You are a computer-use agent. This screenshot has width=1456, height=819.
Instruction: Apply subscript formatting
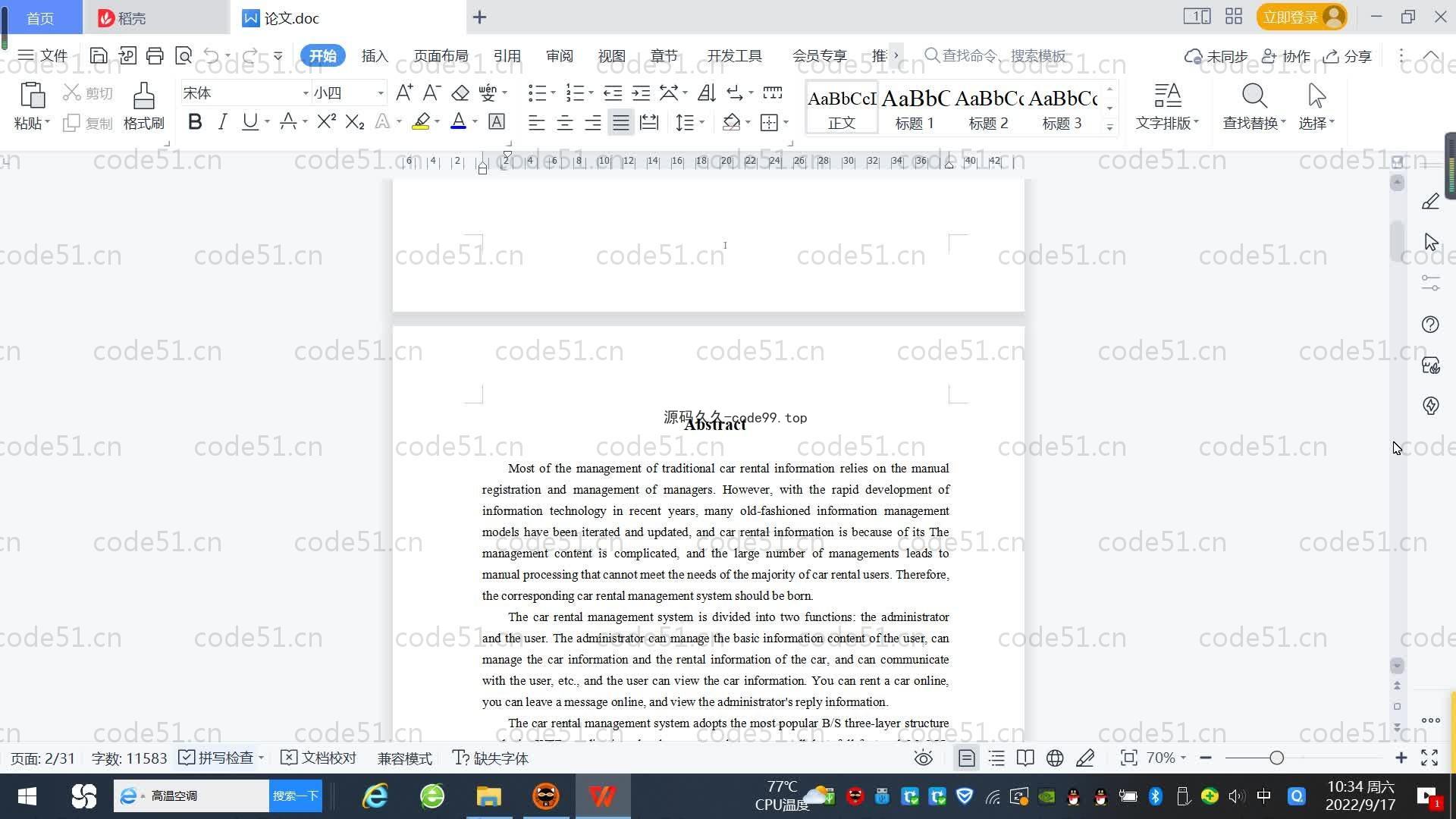point(355,121)
